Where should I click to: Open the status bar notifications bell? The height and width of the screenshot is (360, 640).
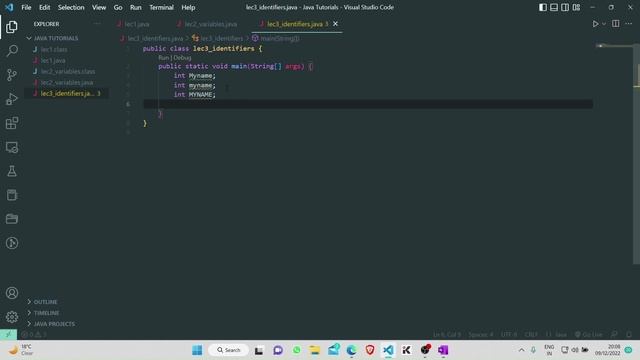click(x=629, y=335)
